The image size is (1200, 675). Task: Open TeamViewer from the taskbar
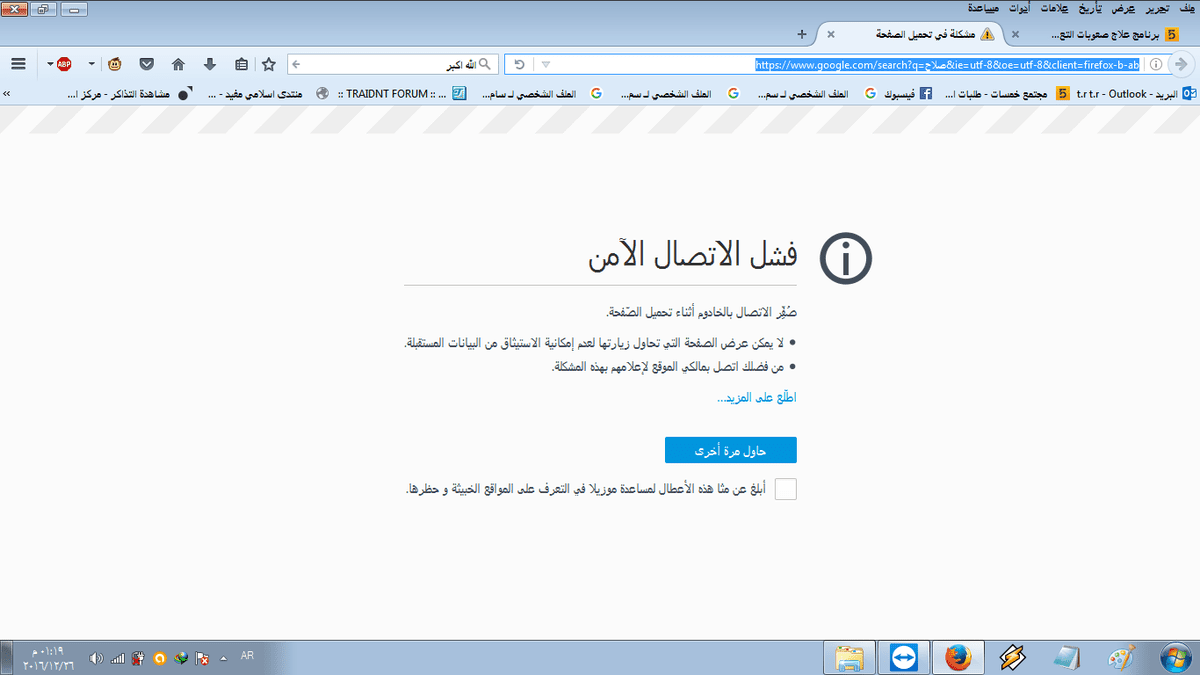pyautogui.click(x=903, y=658)
